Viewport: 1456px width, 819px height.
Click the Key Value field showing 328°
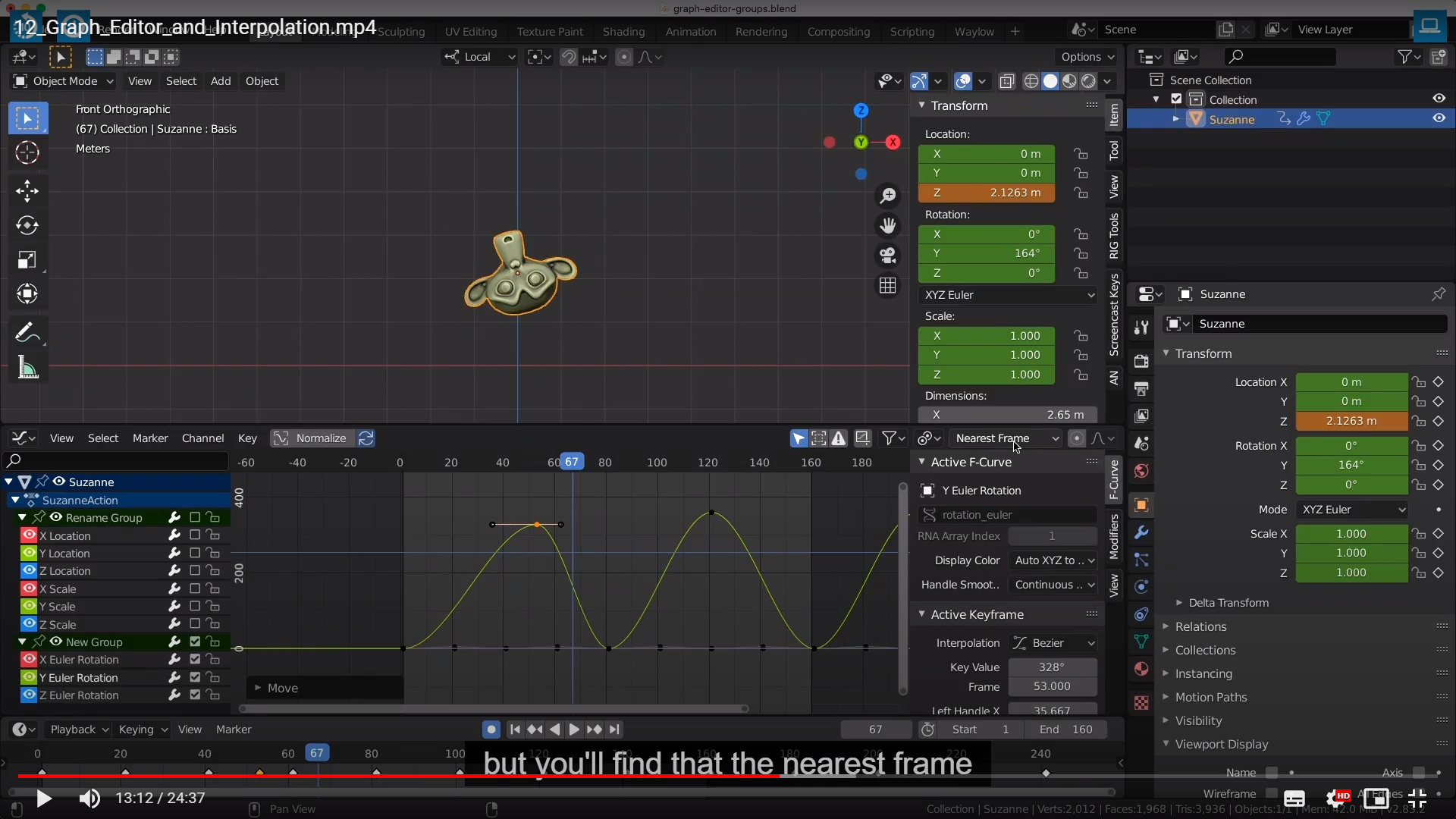[1052, 667]
